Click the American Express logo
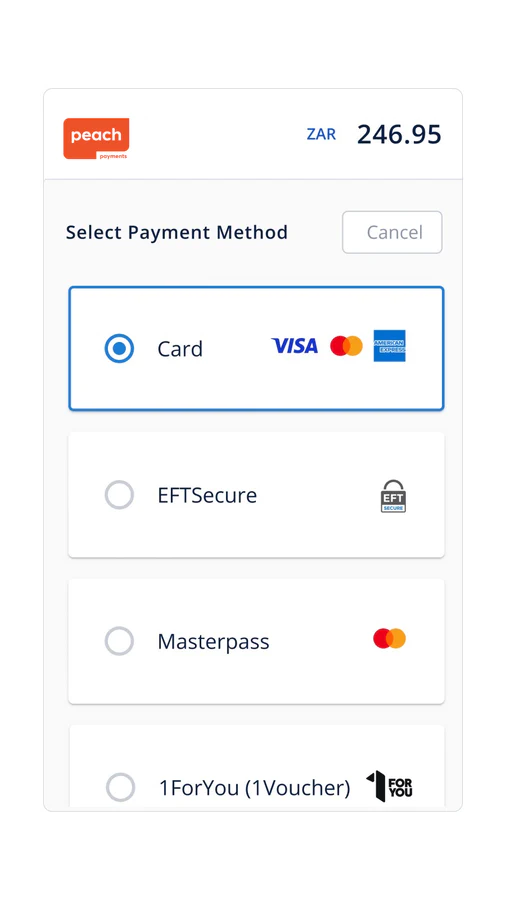 point(390,346)
